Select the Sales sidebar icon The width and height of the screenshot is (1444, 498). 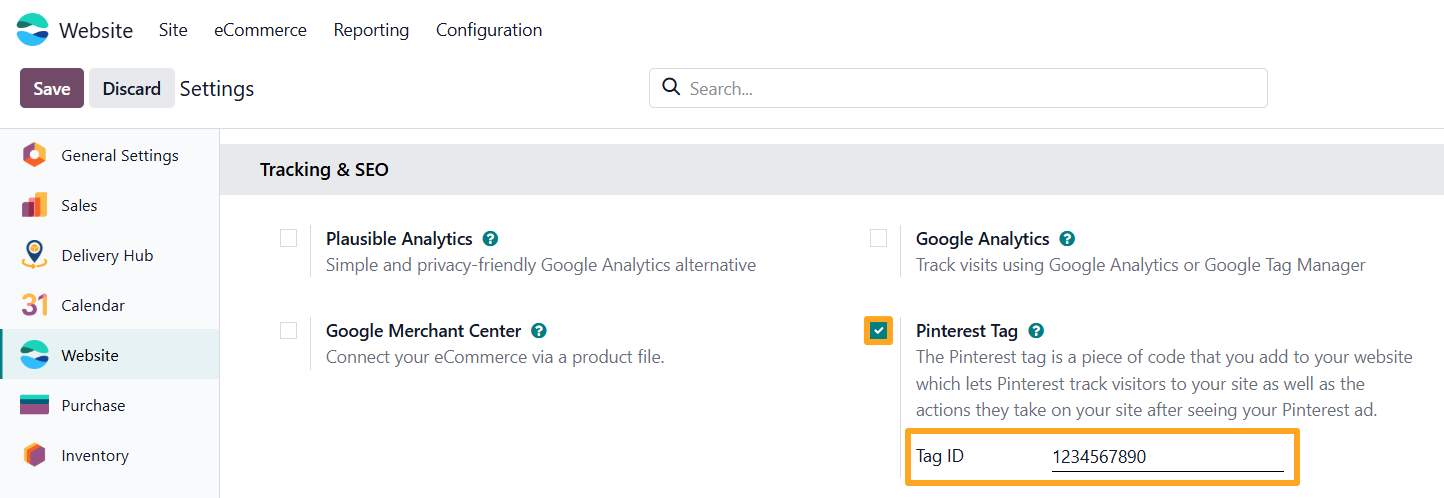(x=34, y=205)
